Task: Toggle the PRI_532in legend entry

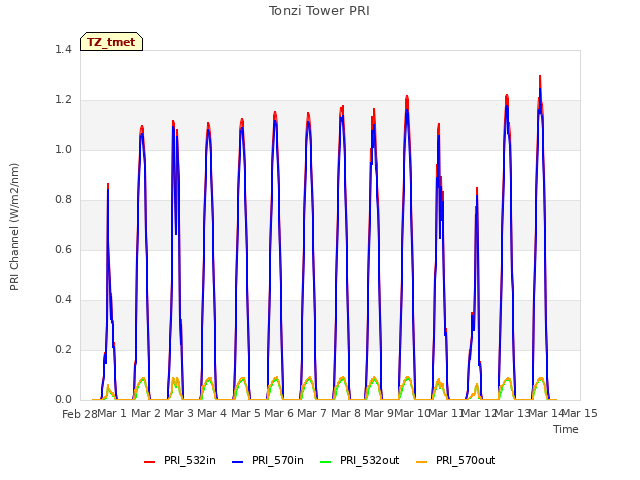Action: click(180, 460)
